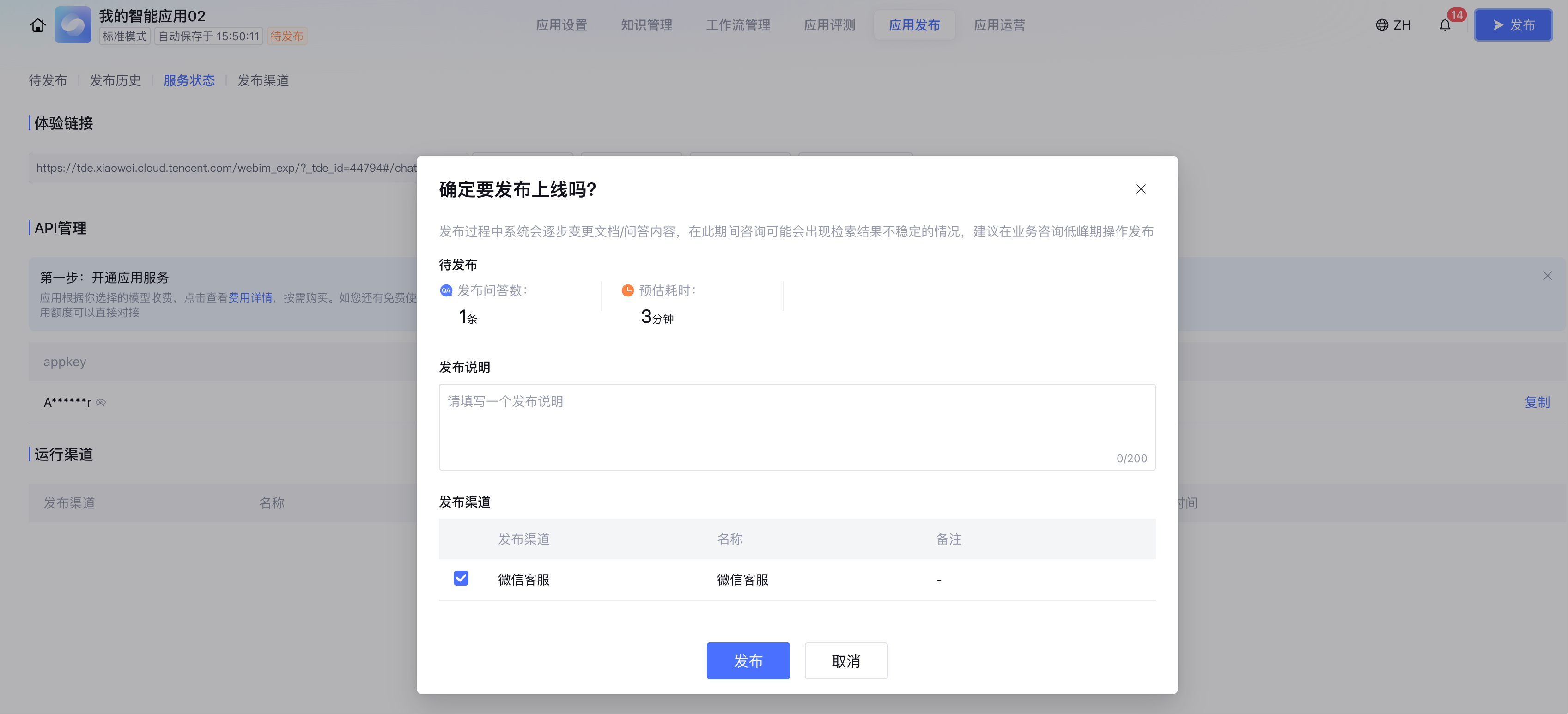1568x714 pixels.
Task: Switch to 知识管理 tab
Action: point(646,25)
